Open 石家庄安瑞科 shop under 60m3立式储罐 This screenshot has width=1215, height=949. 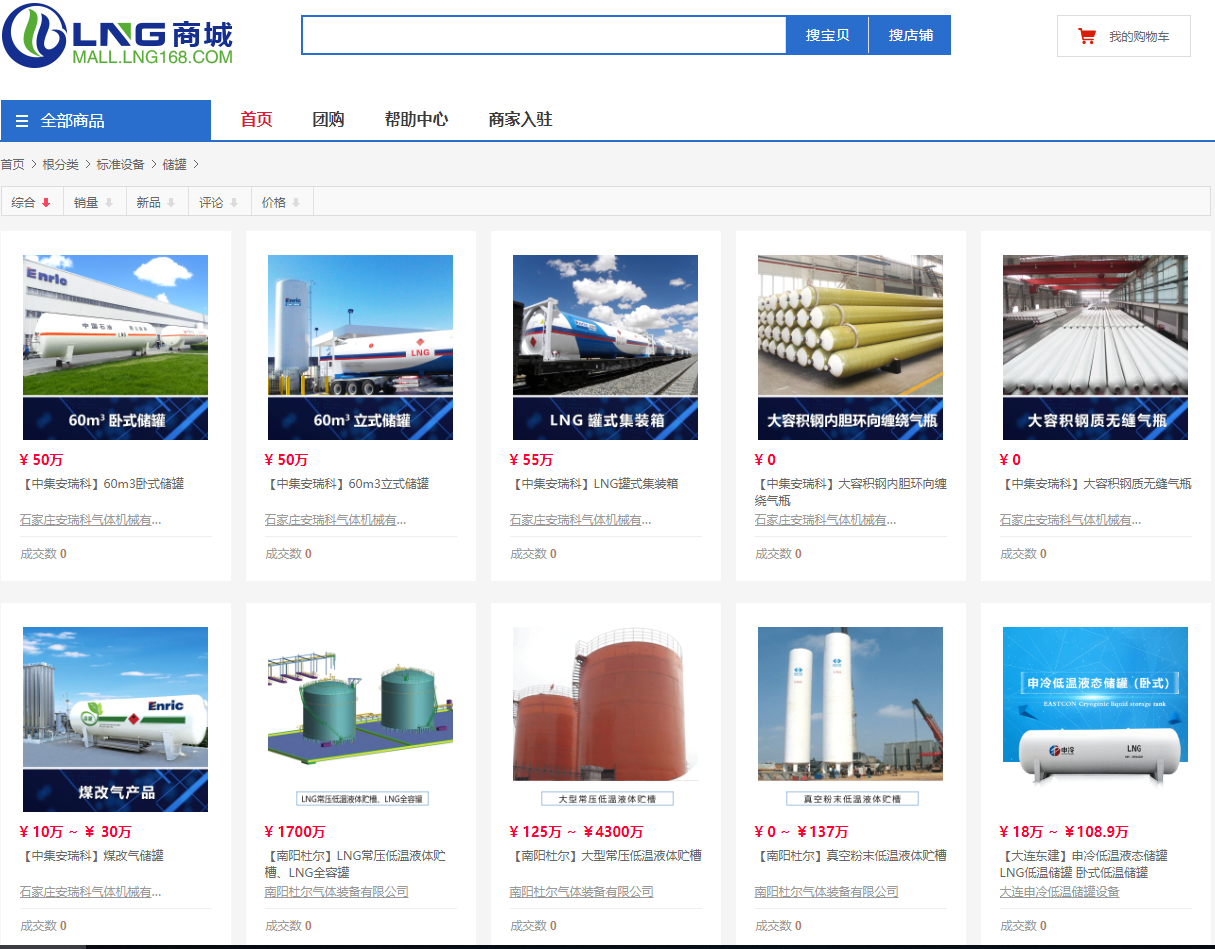(336, 520)
